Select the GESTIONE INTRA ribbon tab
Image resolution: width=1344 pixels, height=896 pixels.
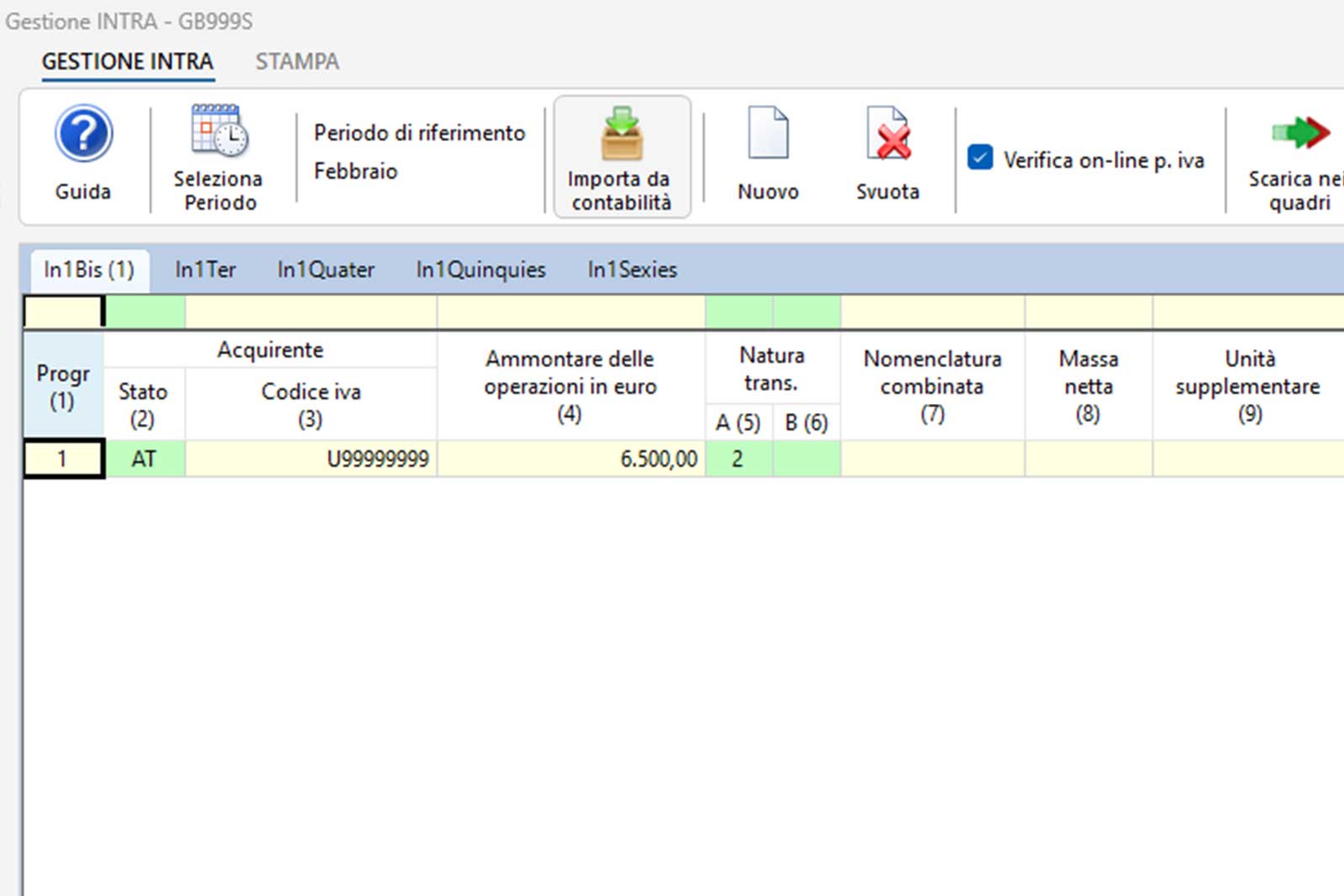tap(128, 62)
